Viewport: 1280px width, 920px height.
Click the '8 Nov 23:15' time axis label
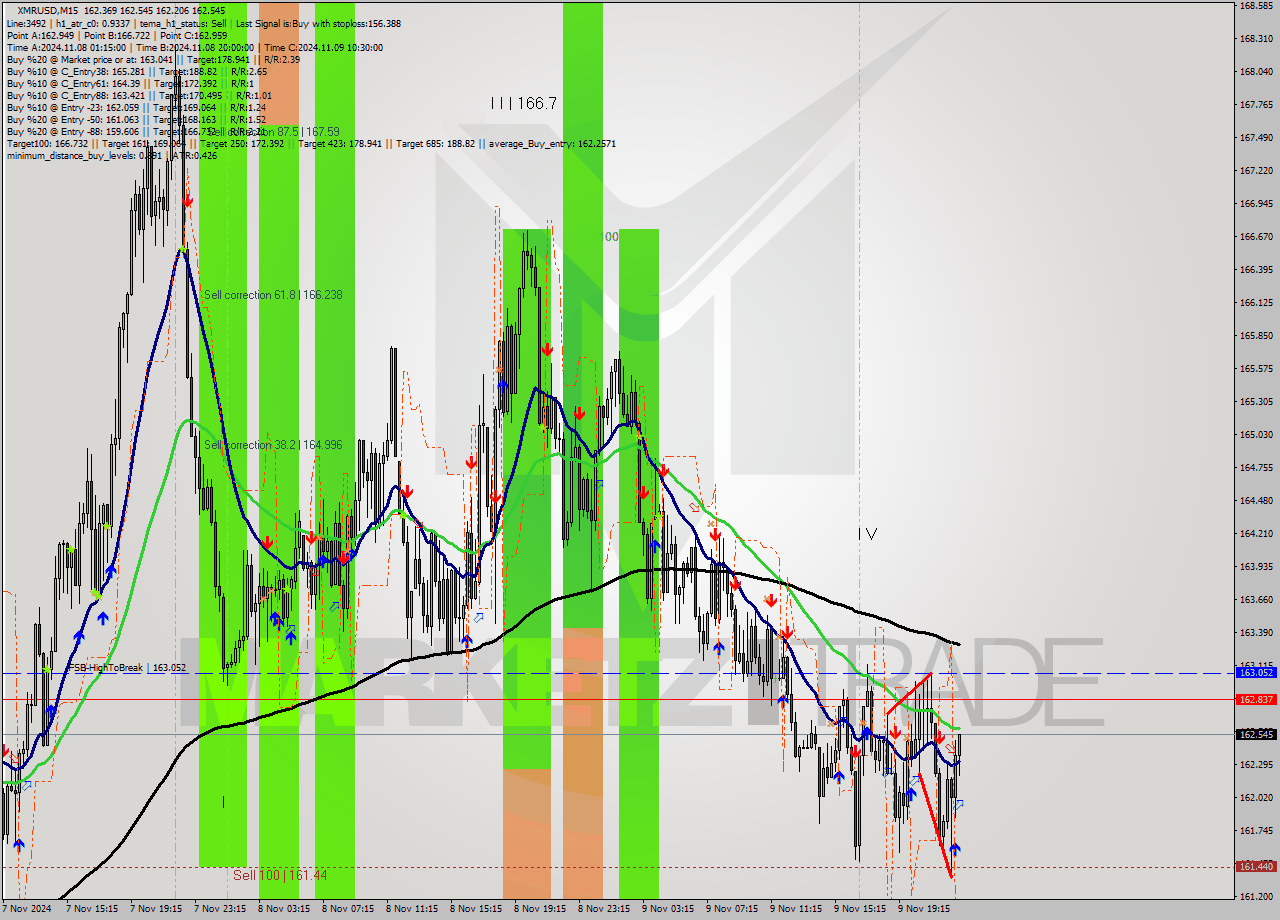604,910
